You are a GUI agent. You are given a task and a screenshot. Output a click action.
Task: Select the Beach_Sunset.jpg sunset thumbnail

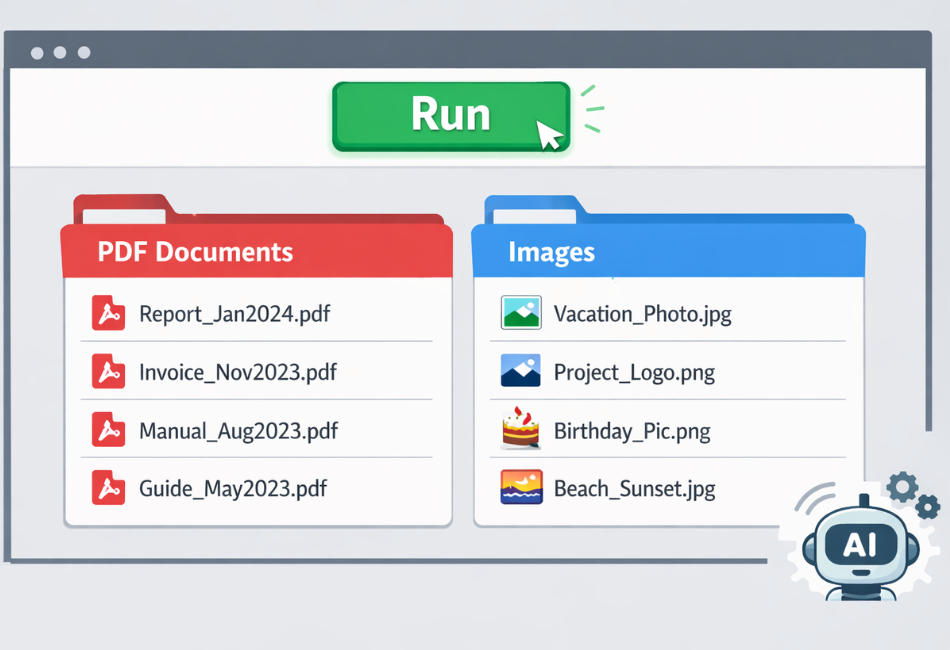[x=520, y=489]
